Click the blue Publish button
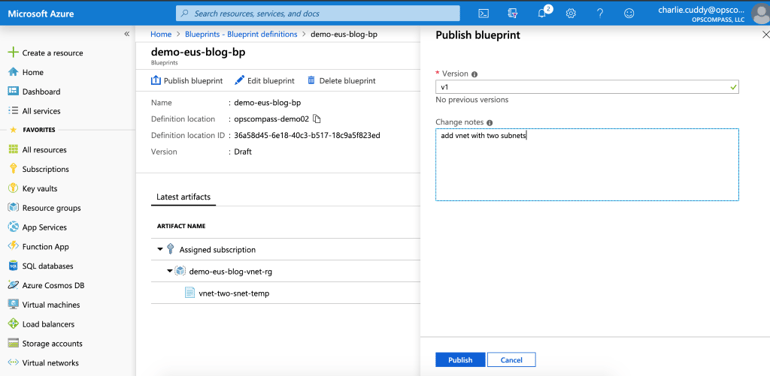 pos(460,360)
